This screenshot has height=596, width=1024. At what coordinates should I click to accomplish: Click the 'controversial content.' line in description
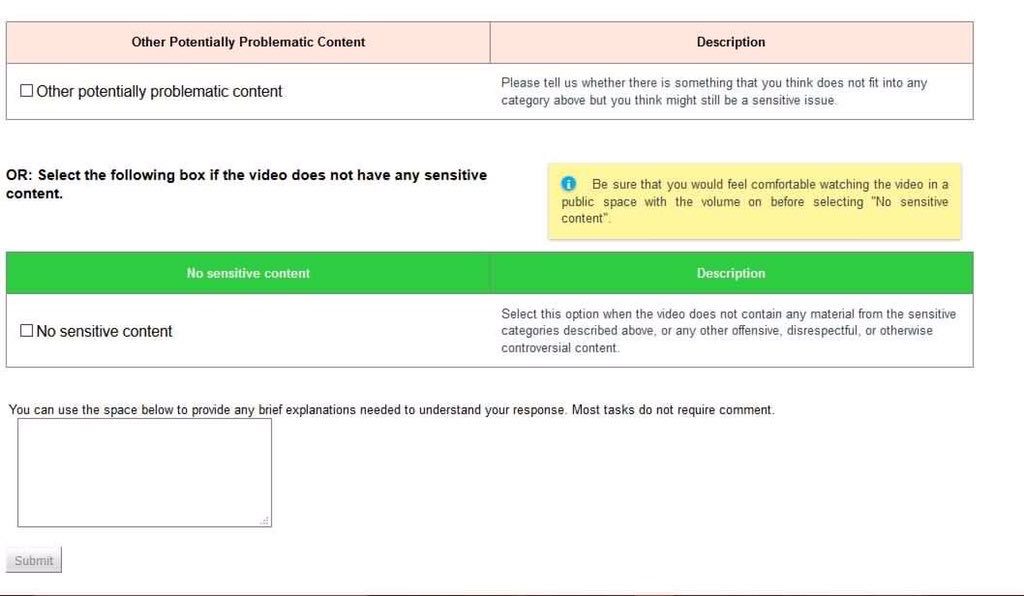[x=560, y=348]
